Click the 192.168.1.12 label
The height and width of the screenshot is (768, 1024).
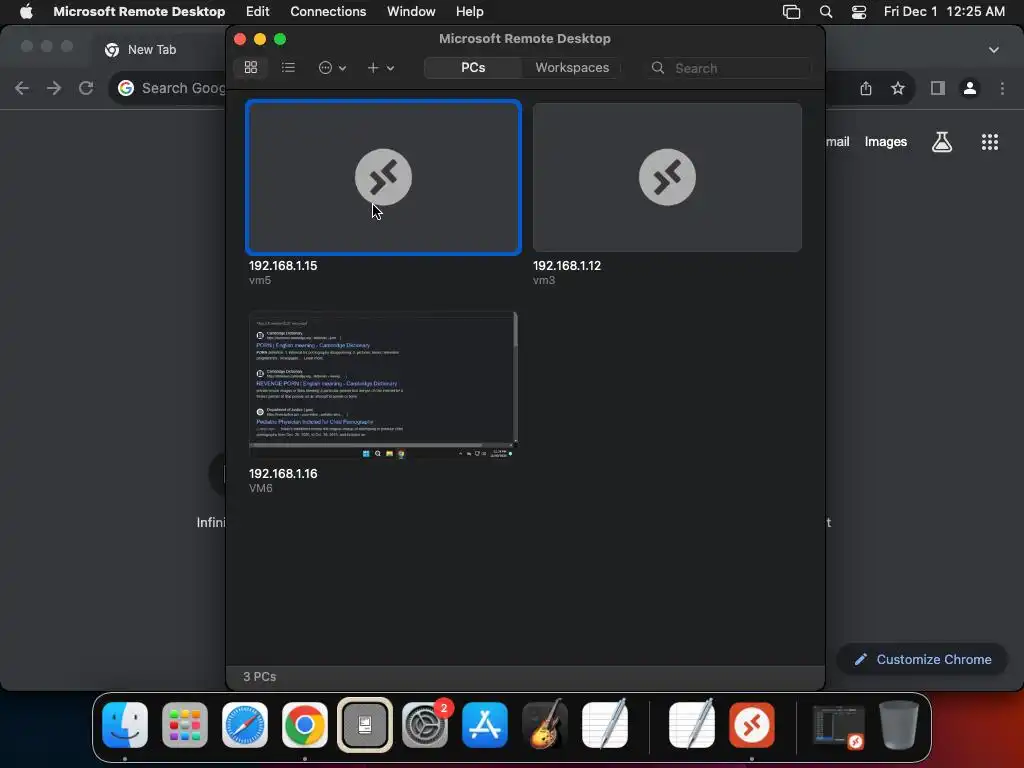tap(567, 266)
